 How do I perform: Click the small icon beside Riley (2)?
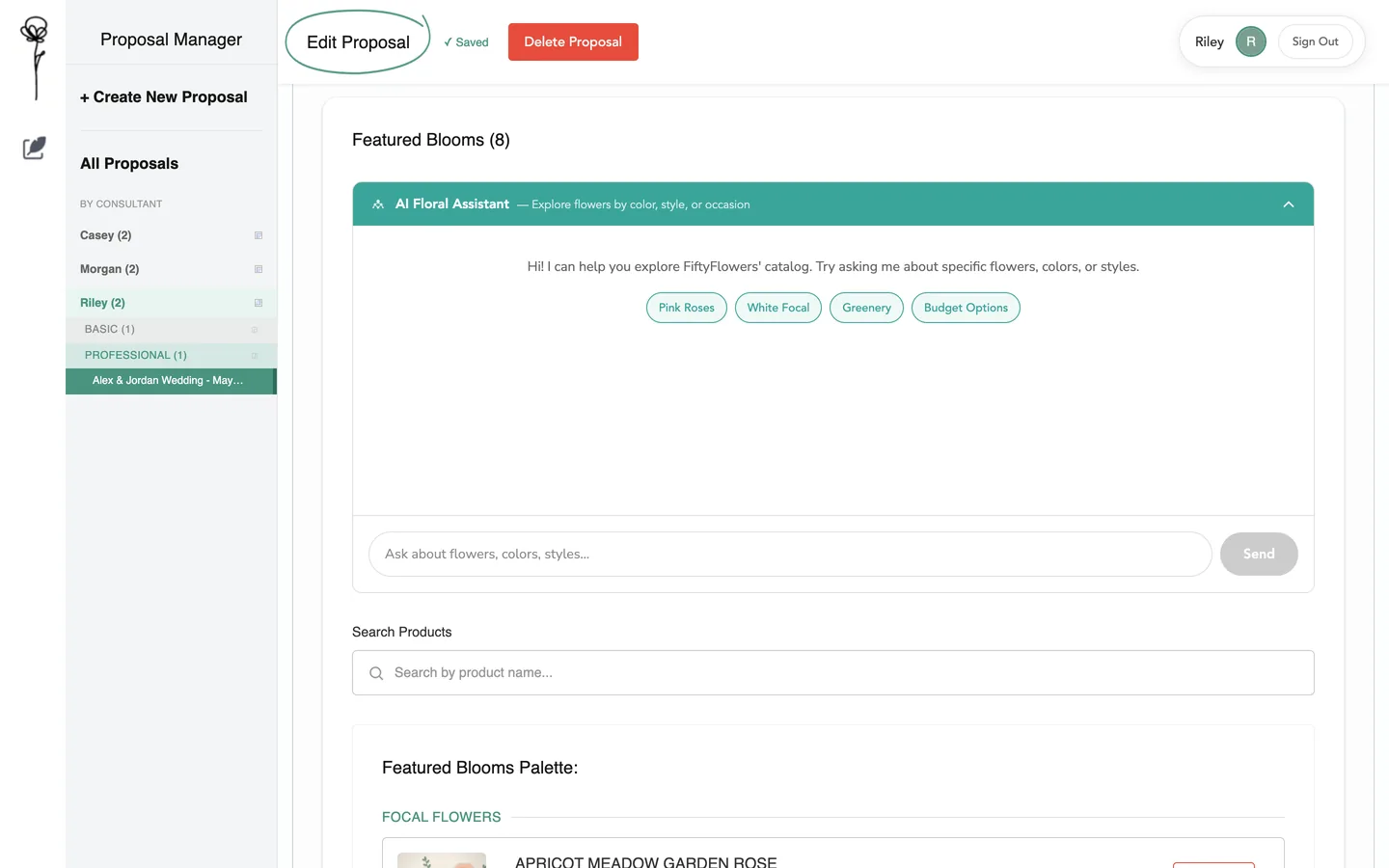259,303
